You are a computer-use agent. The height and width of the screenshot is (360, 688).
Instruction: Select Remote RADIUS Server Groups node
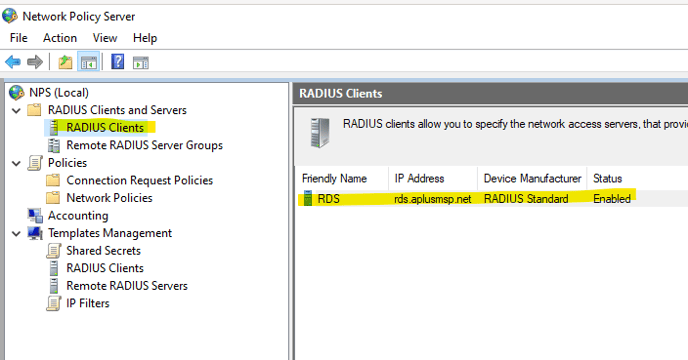click(x=144, y=145)
